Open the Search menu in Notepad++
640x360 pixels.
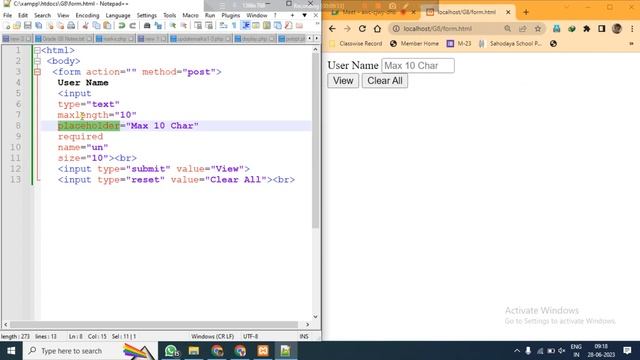click(x=42, y=15)
